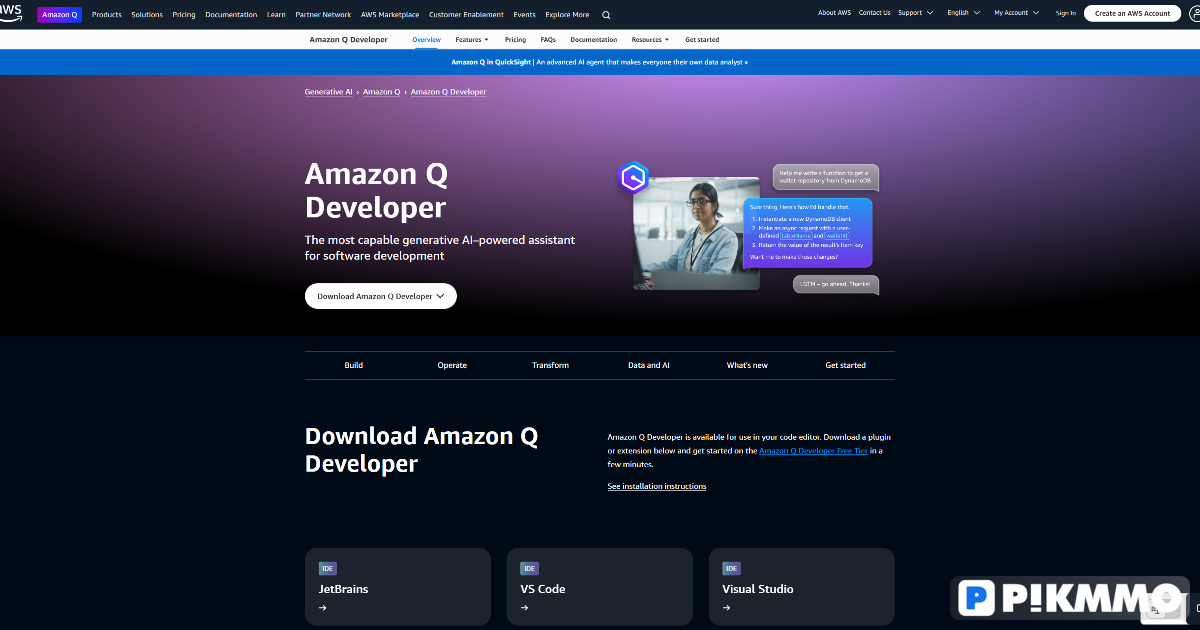Open Documentation tab in subnav
The width and height of the screenshot is (1200, 630).
pos(594,40)
